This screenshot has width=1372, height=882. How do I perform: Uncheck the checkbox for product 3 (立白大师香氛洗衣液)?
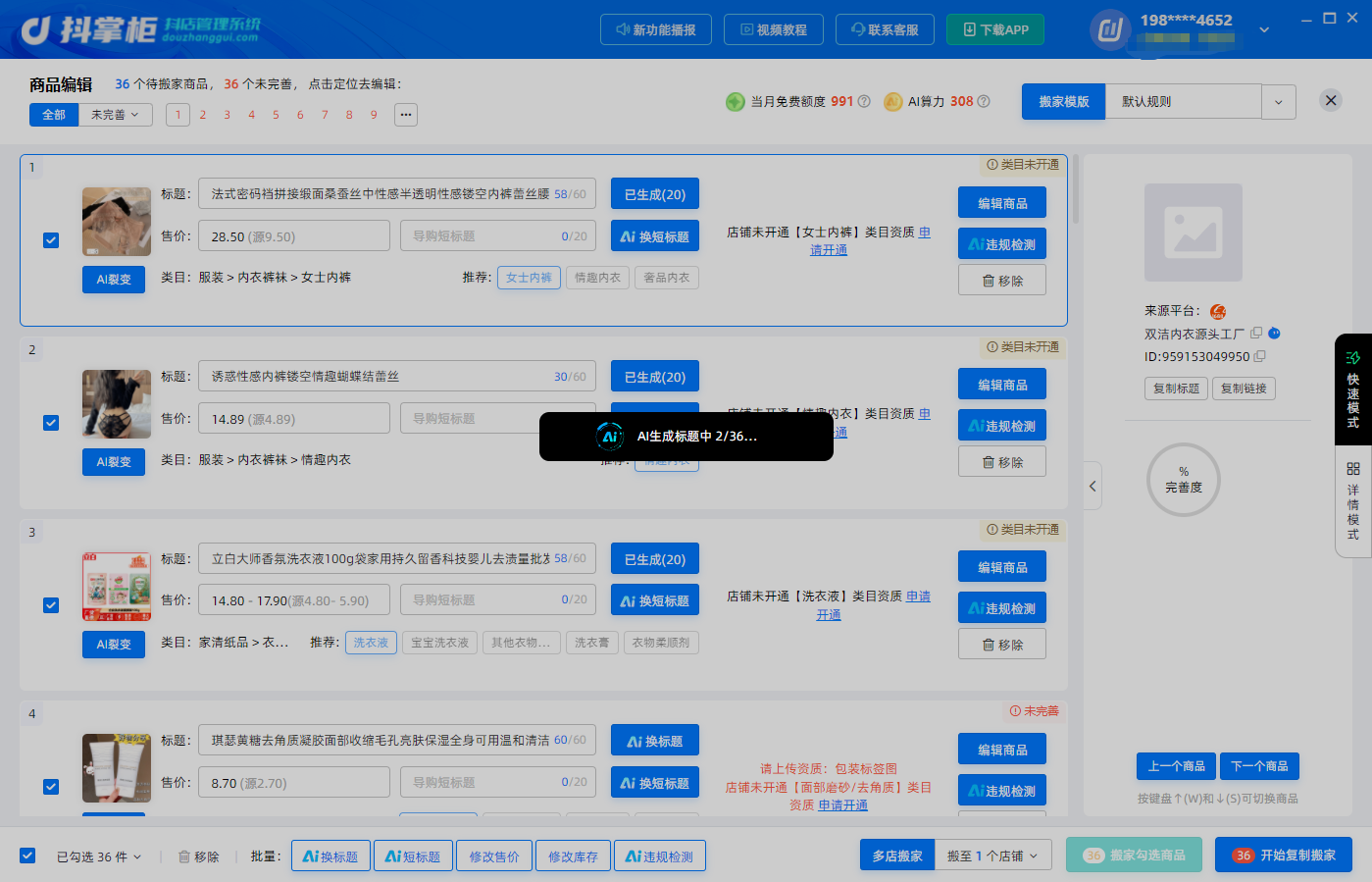pos(51,605)
